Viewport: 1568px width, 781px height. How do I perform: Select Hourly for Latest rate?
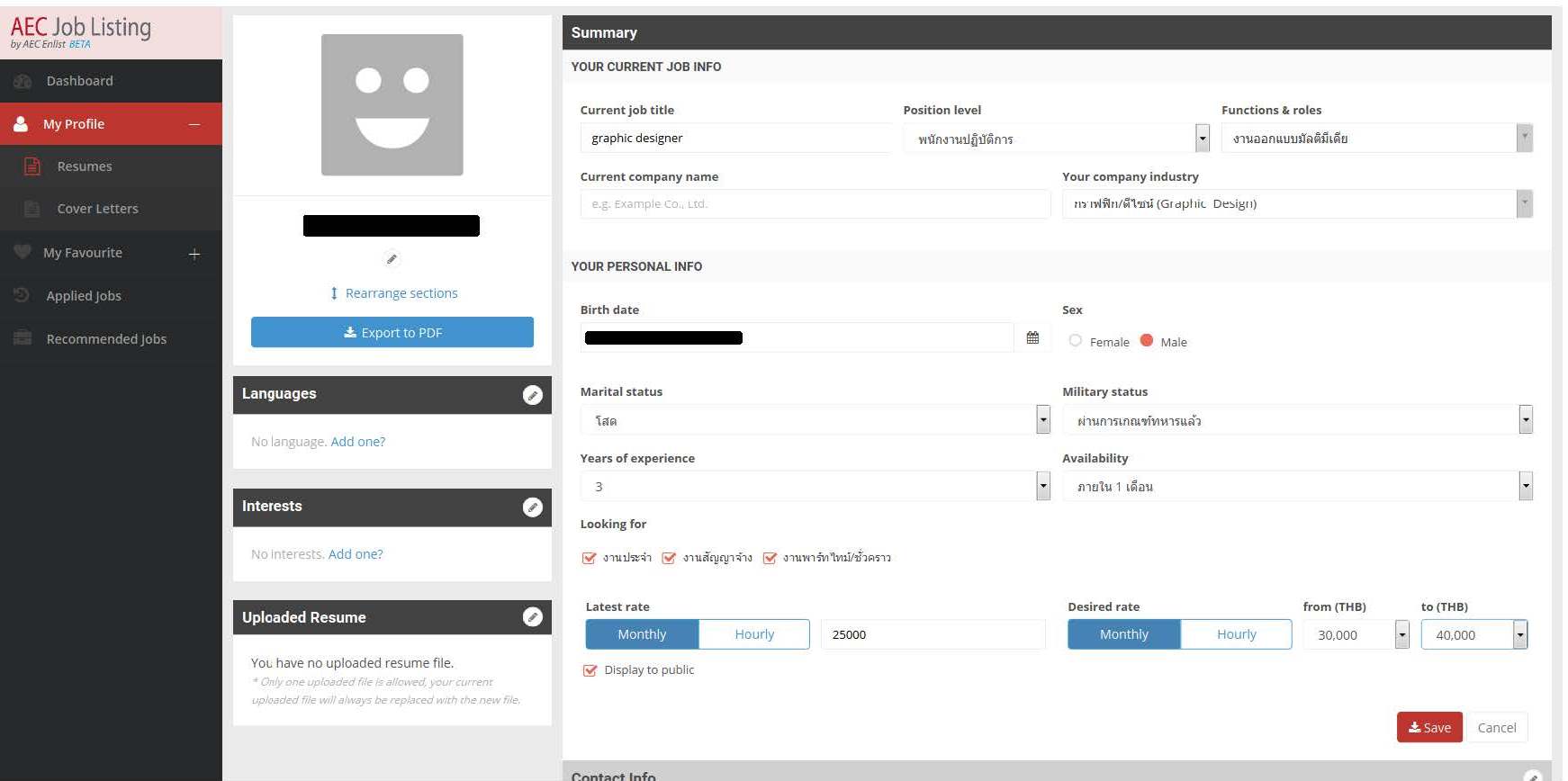[754, 634]
